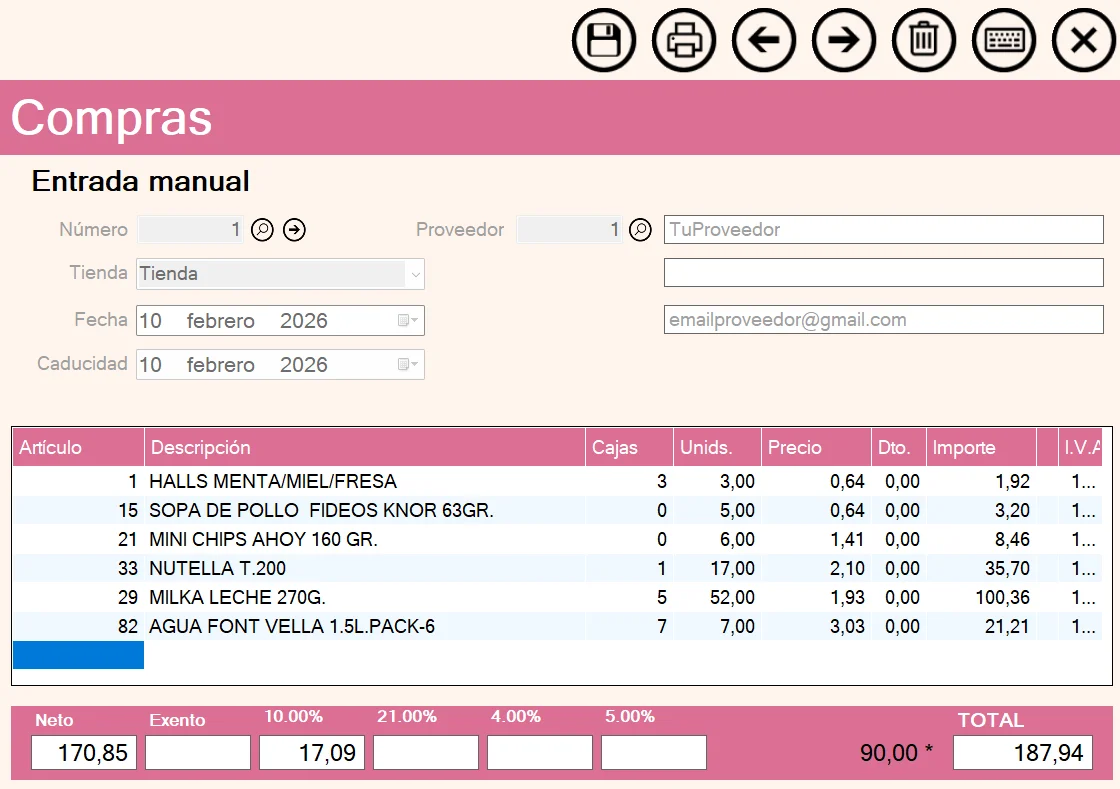Click the emailproveedor@gmail.com field

pos(883,320)
